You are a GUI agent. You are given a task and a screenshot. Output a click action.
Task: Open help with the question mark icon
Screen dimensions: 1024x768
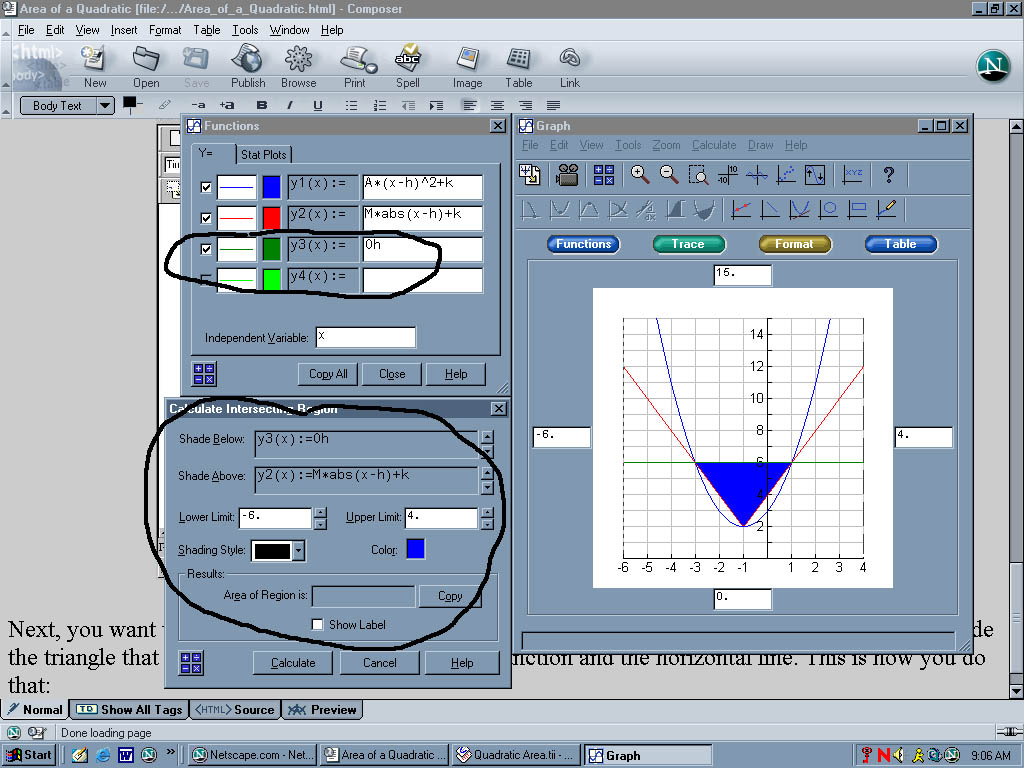tap(888, 175)
